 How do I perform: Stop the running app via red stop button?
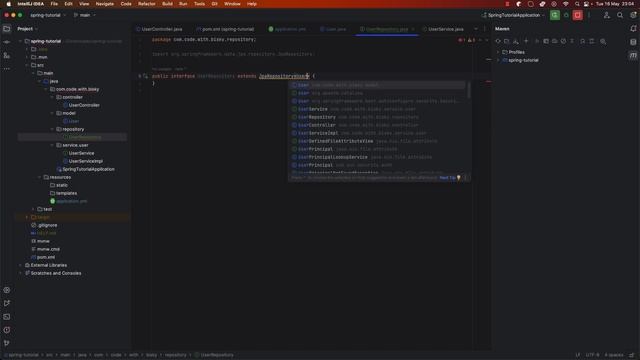coord(577,15)
